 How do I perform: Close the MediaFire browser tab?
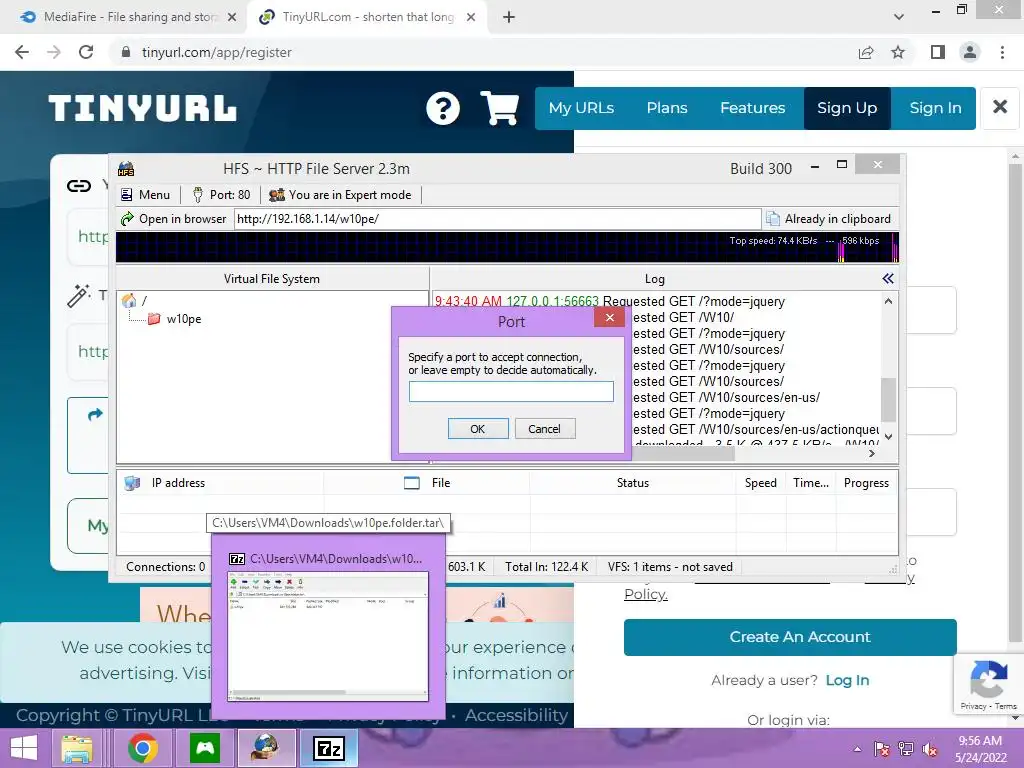231,17
